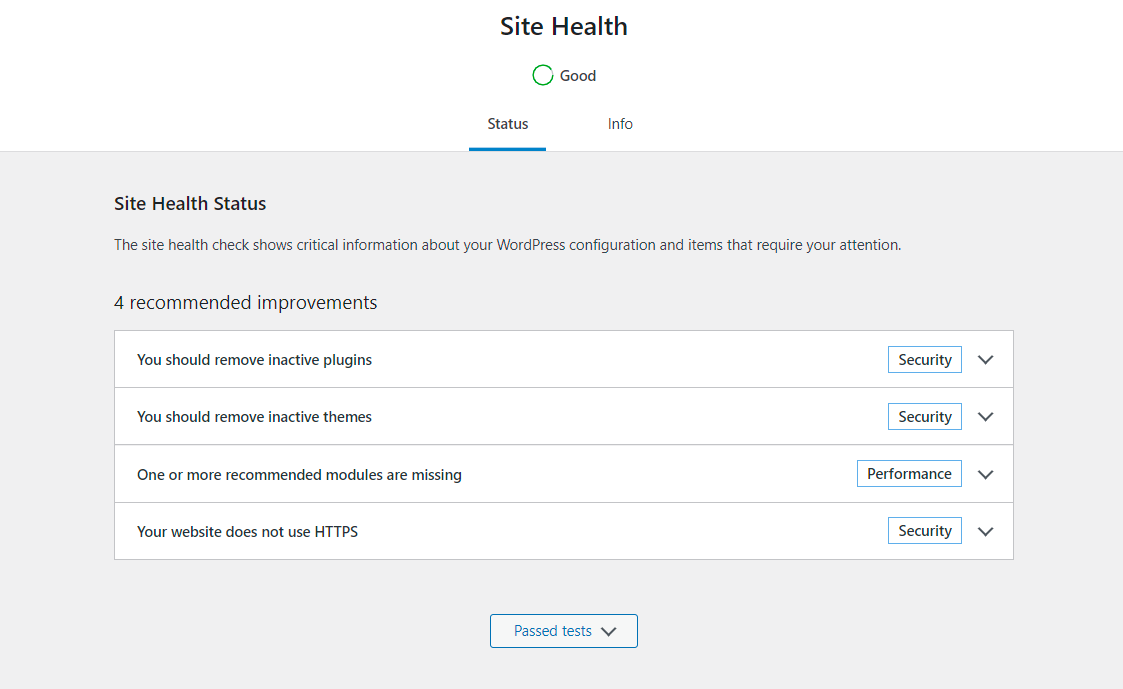
Task: Click the chevron inside Passed tests button
Action: (608, 631)
